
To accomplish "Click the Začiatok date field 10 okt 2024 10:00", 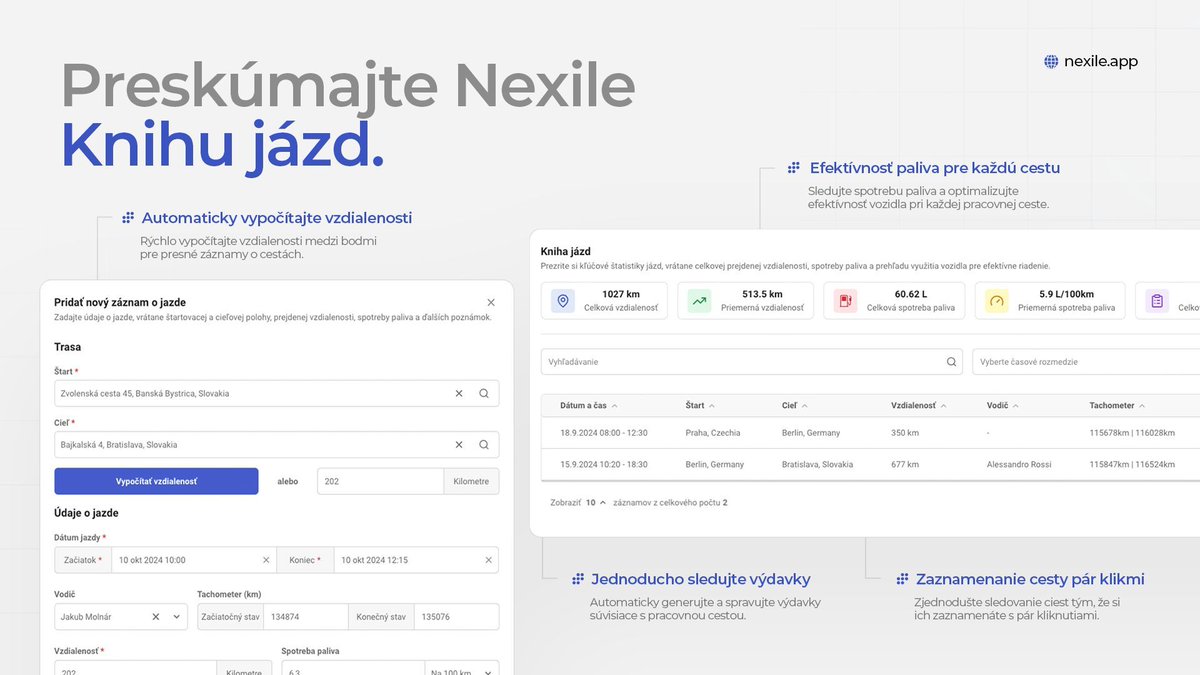I will coord(194,560).
